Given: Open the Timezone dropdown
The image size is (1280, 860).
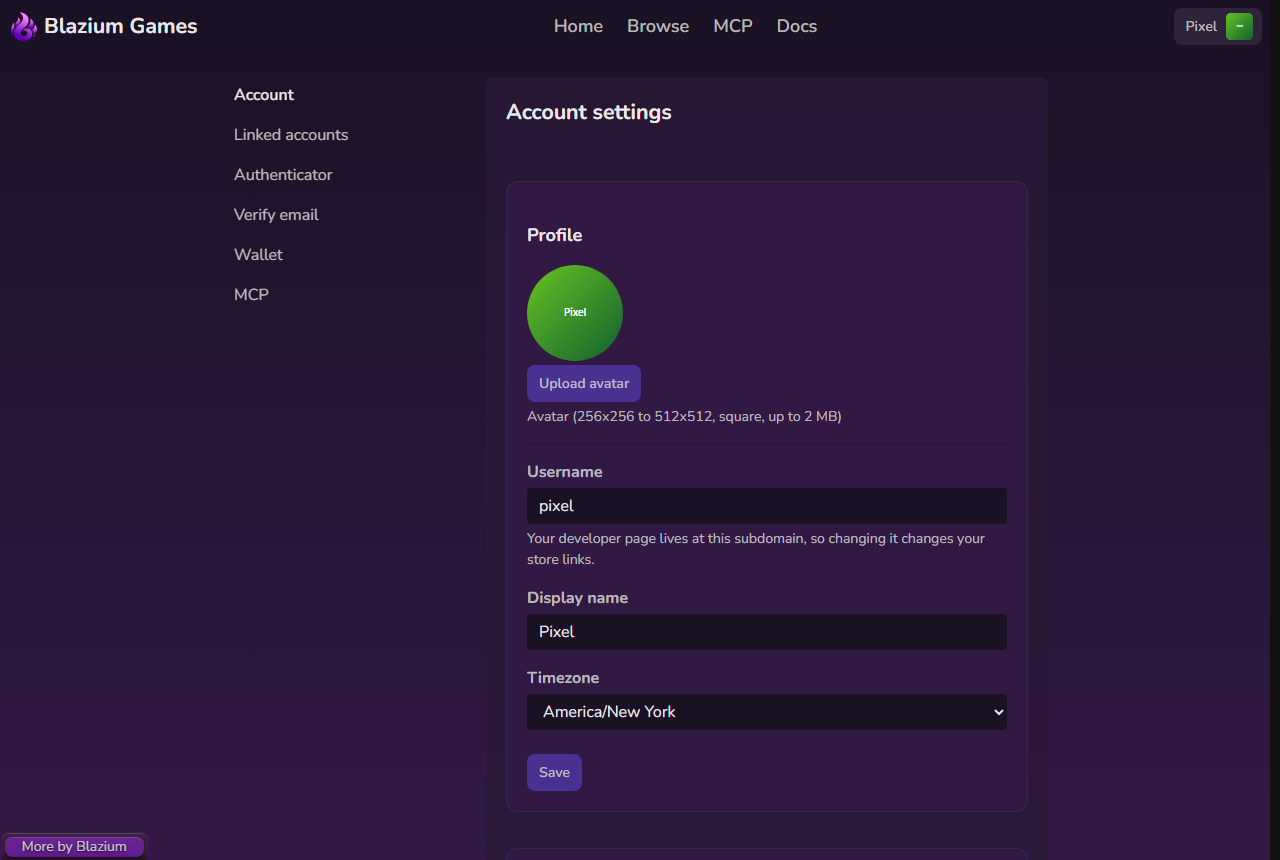Looking at the screenshot, I should pyautogui.click(x=767, y=712).
